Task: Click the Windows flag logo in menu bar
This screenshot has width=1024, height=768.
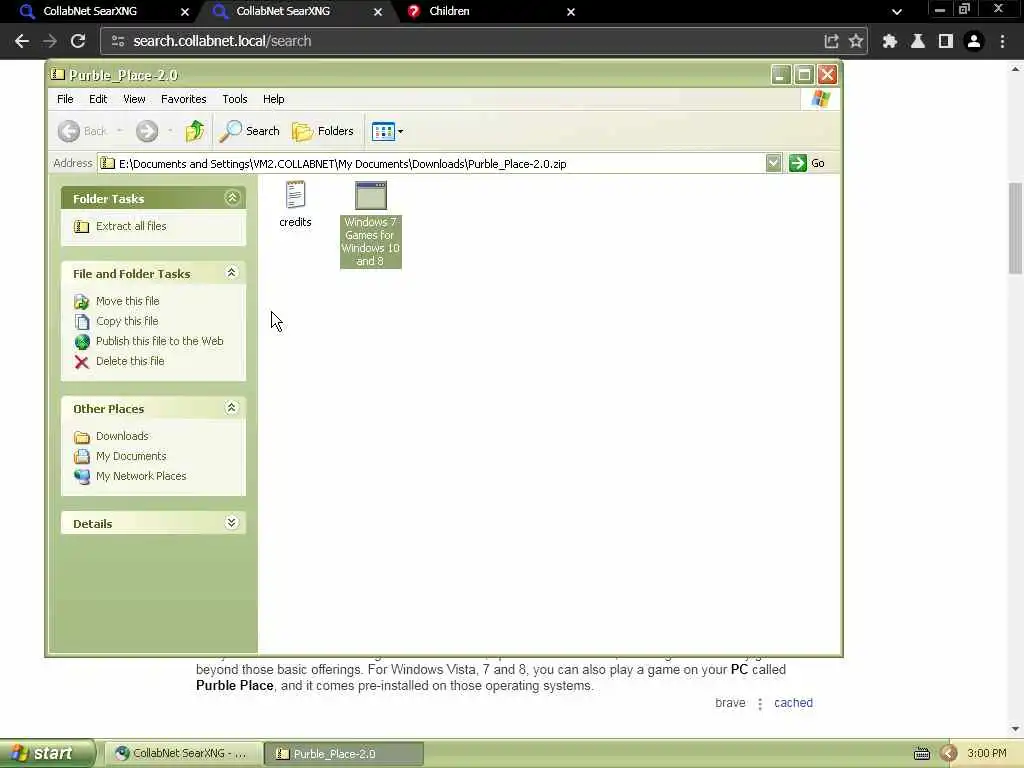Action: pos(821,99)
